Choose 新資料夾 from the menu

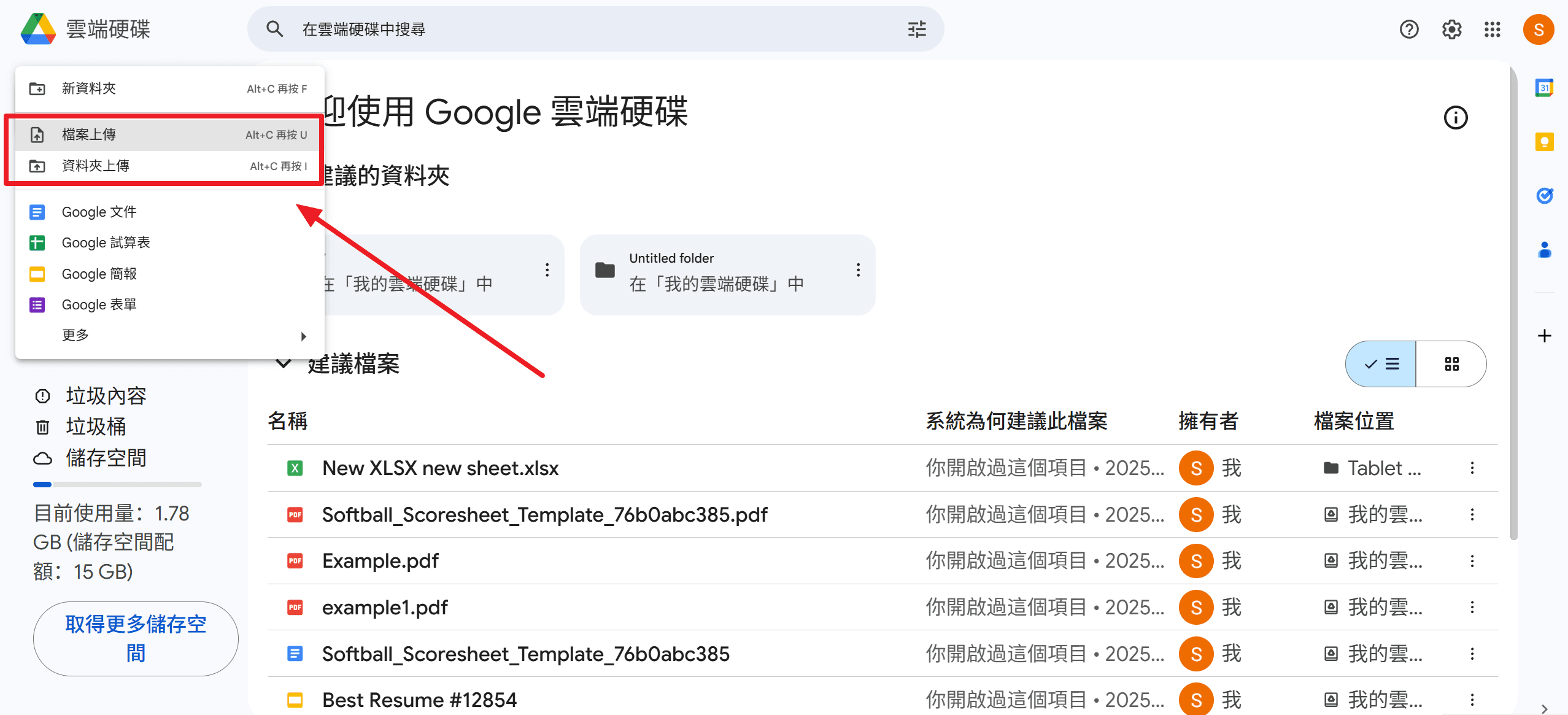click(x=169, y=89)
